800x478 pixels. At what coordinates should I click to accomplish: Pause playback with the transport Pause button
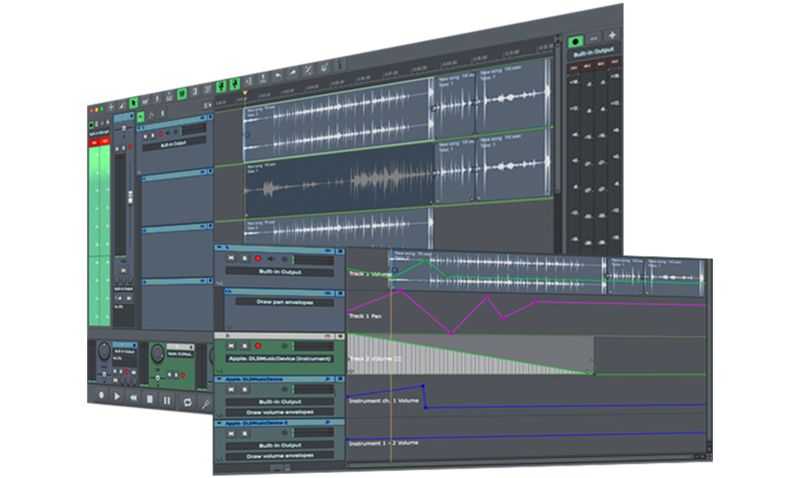coord(167,400)
